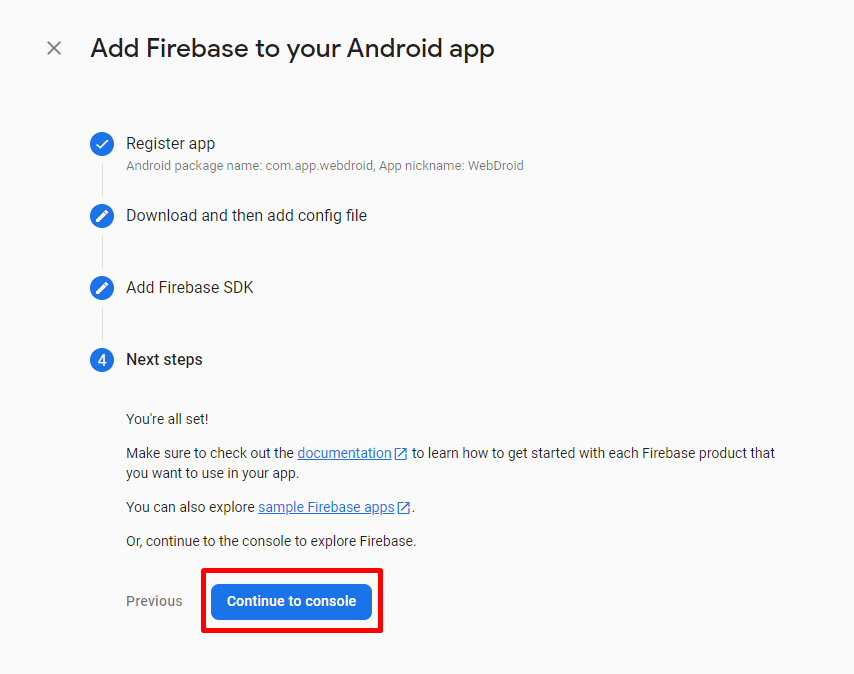Close the Add Firebase setup dialog
The image size is (854, 674).
point(54,48)
